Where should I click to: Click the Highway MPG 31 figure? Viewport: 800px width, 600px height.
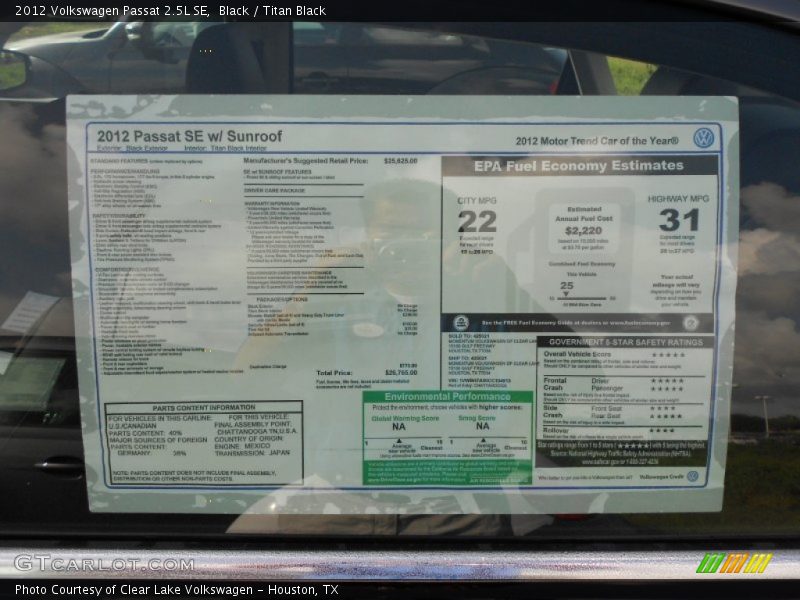pyautogui.click(x=679, y=220)
